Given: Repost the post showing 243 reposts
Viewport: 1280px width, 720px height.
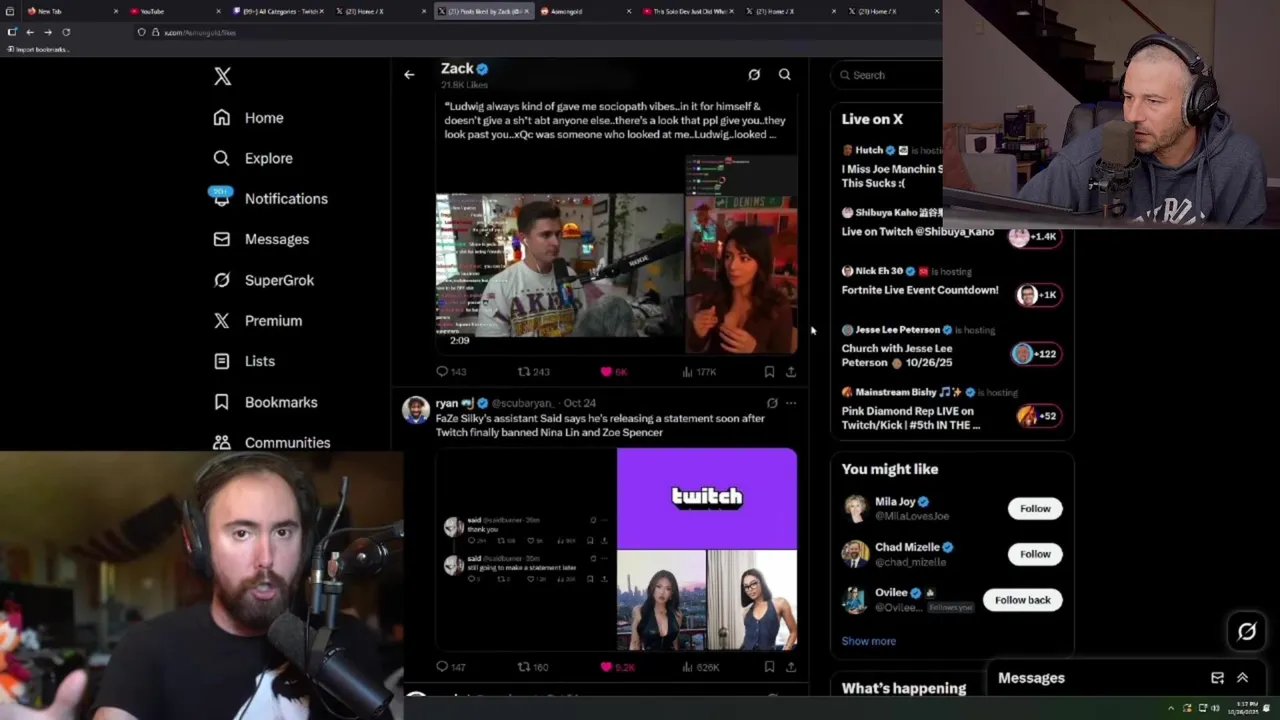Looking at the screenshot, I should [533, 372].
